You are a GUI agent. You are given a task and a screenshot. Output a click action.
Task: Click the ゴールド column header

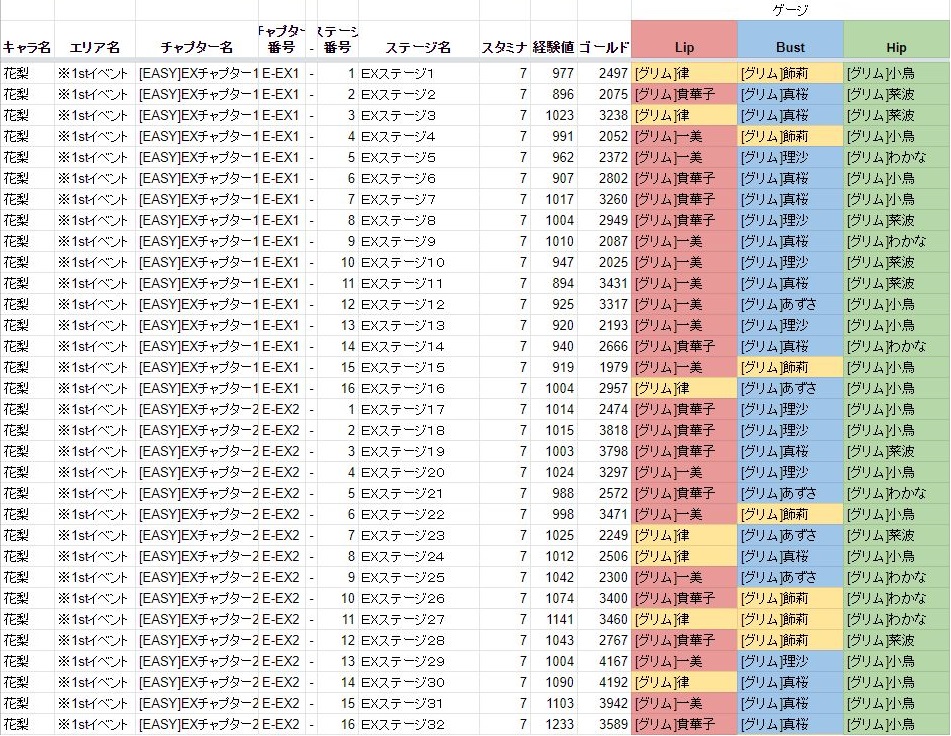click(x=604, y=47)
